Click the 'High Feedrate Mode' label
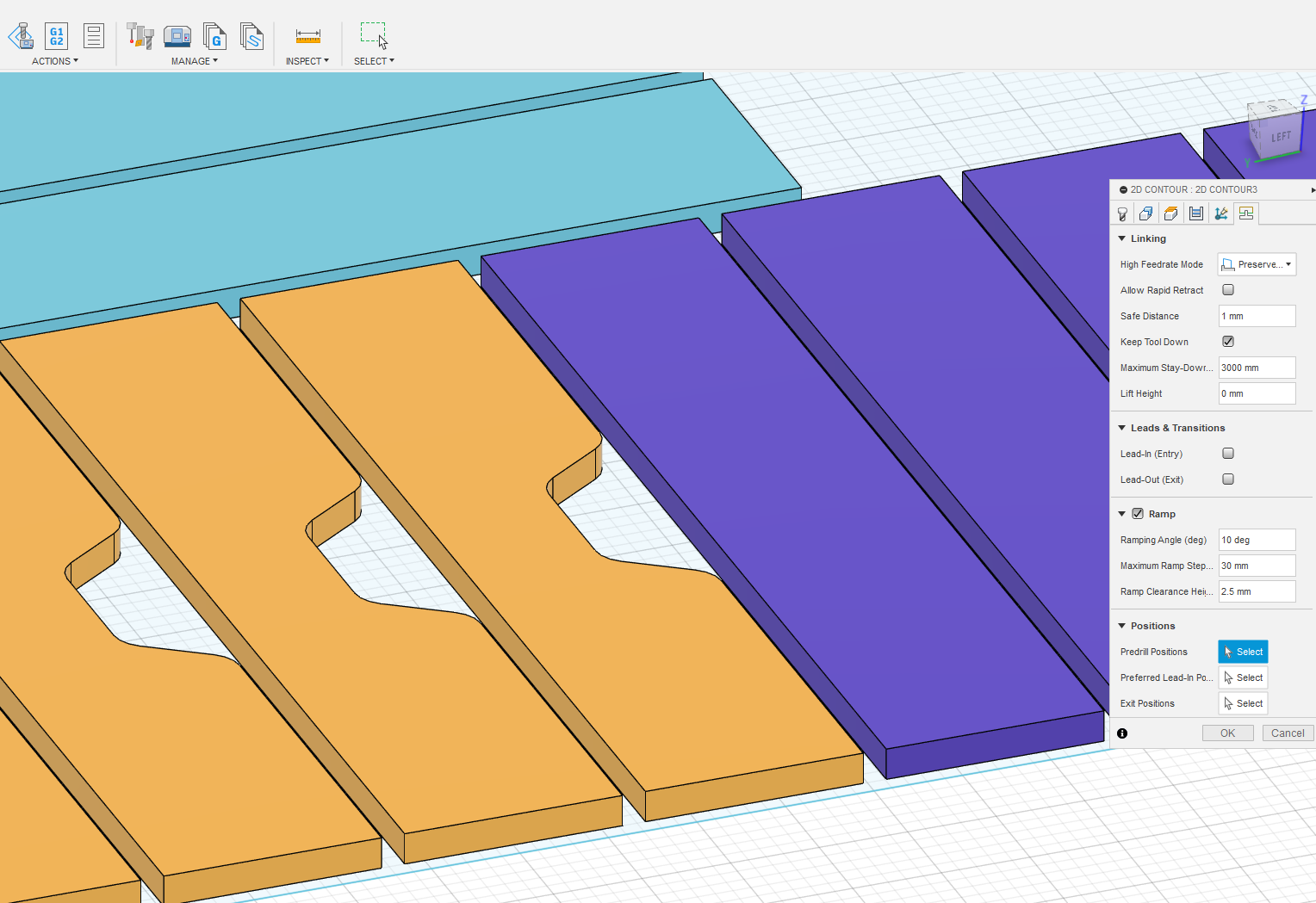Image resolution: width=1316 pixels, height=903 pixels. click(x=1161, y=264)
